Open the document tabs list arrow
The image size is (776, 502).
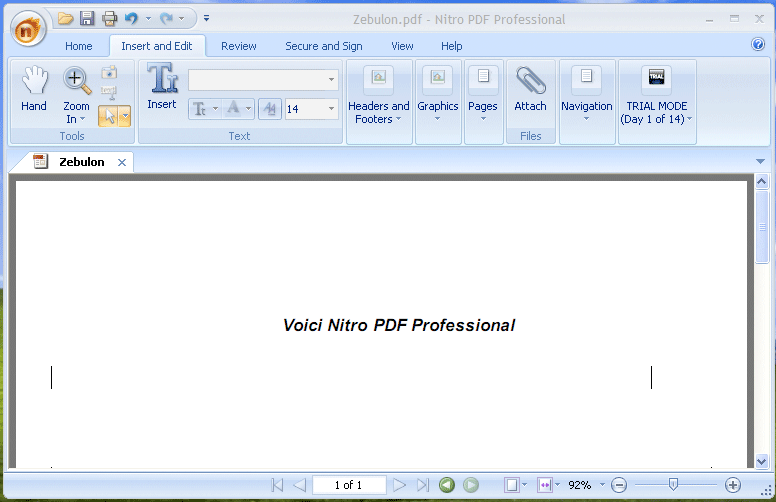tap(761, 161)
